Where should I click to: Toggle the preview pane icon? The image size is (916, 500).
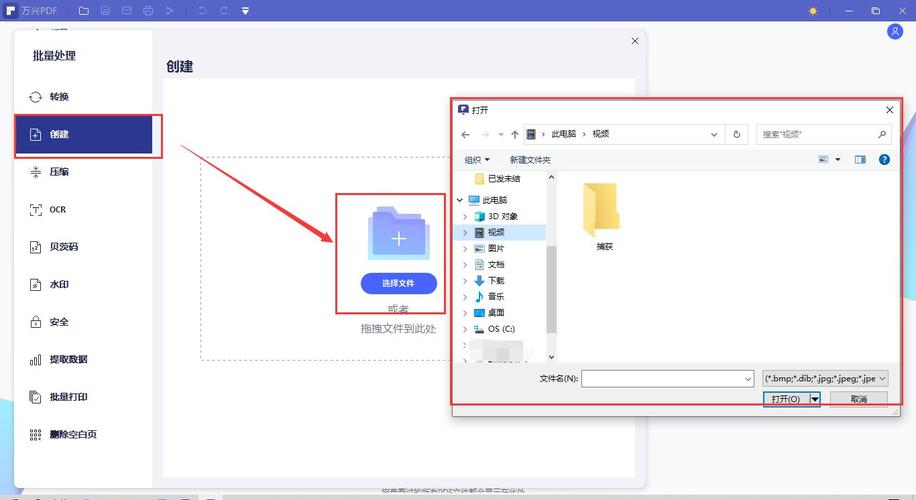(x=860, y=159)
